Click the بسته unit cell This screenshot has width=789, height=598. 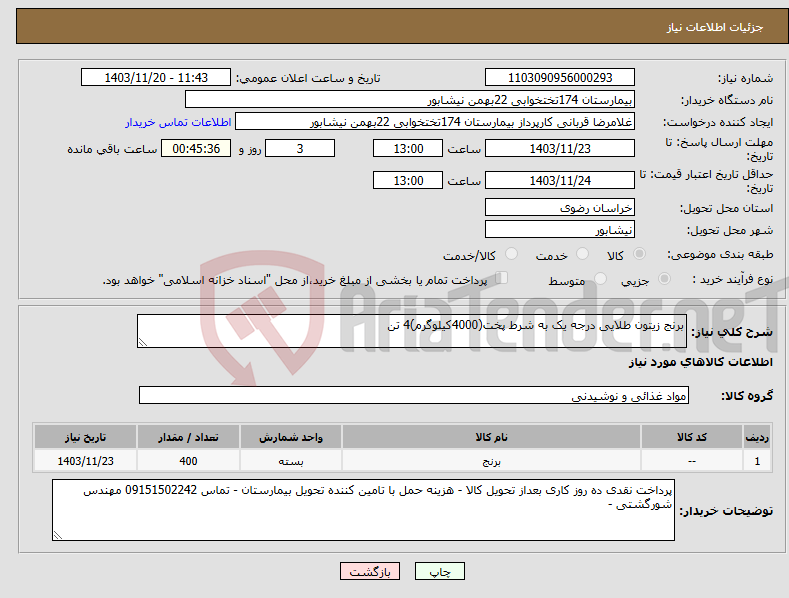click(x=291, y=461)
